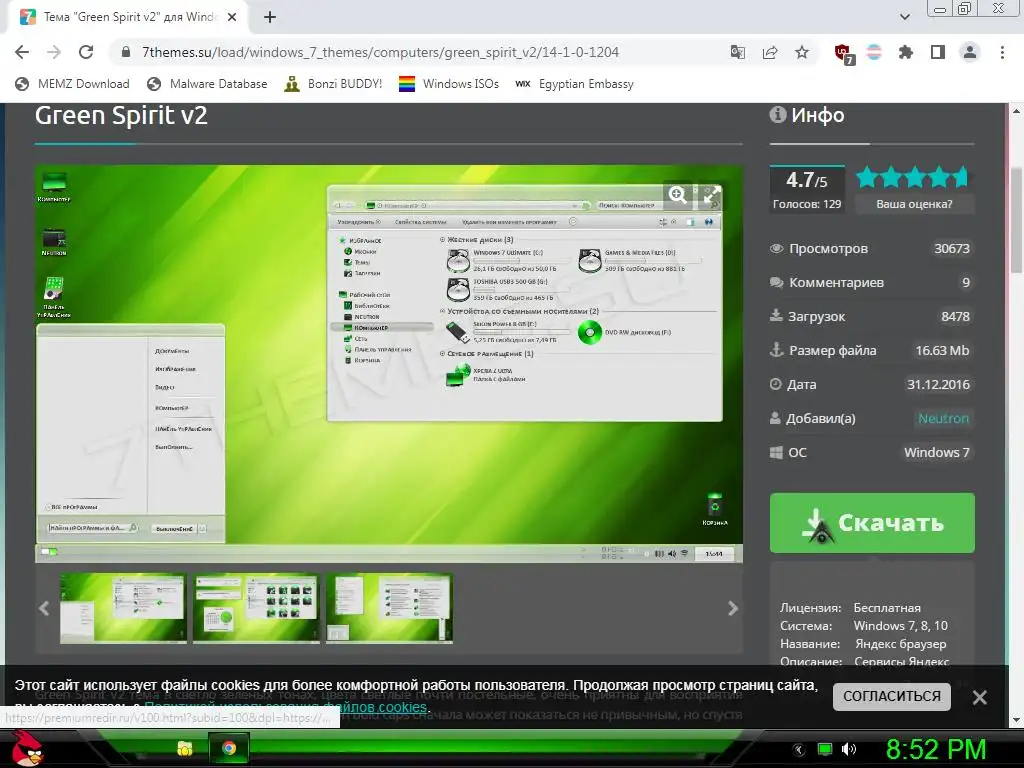Select the first screenshot thumbnail

pos(123,608)
